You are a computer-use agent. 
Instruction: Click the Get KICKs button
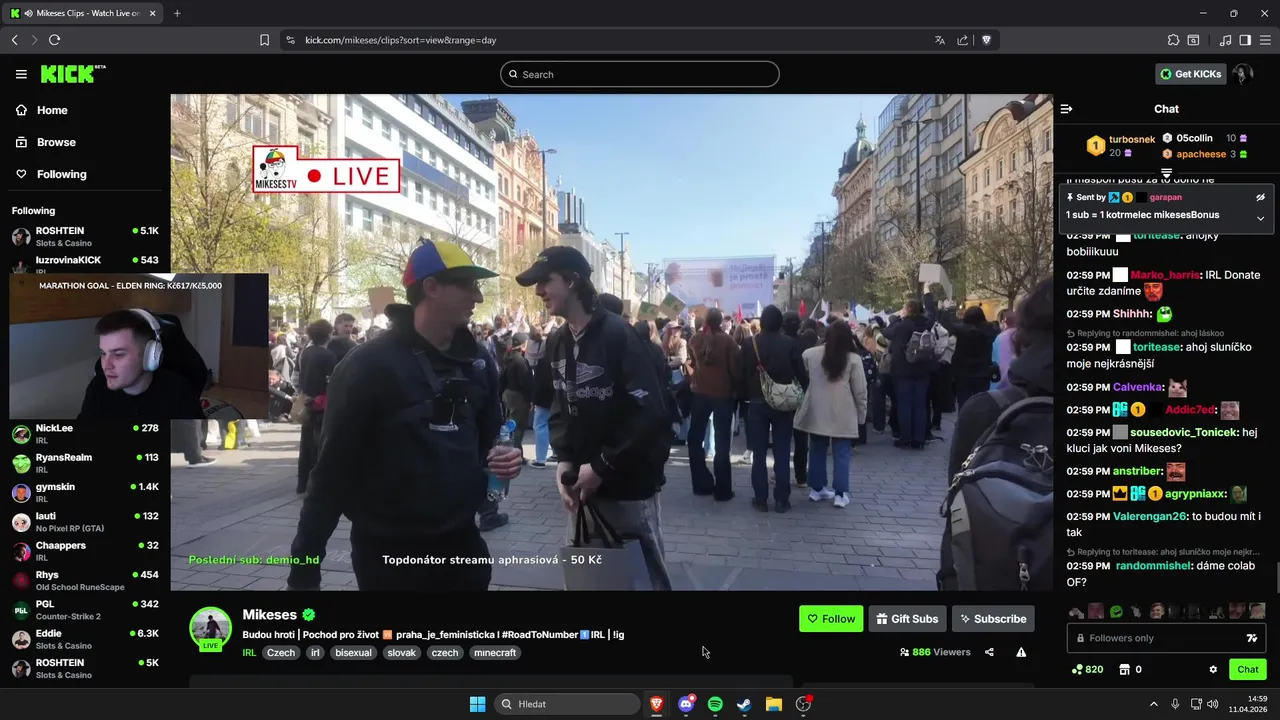[x=1191, y=74]
